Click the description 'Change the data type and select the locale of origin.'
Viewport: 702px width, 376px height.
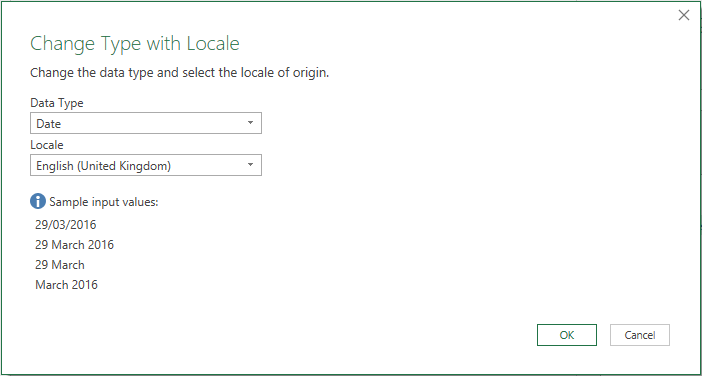180,73
